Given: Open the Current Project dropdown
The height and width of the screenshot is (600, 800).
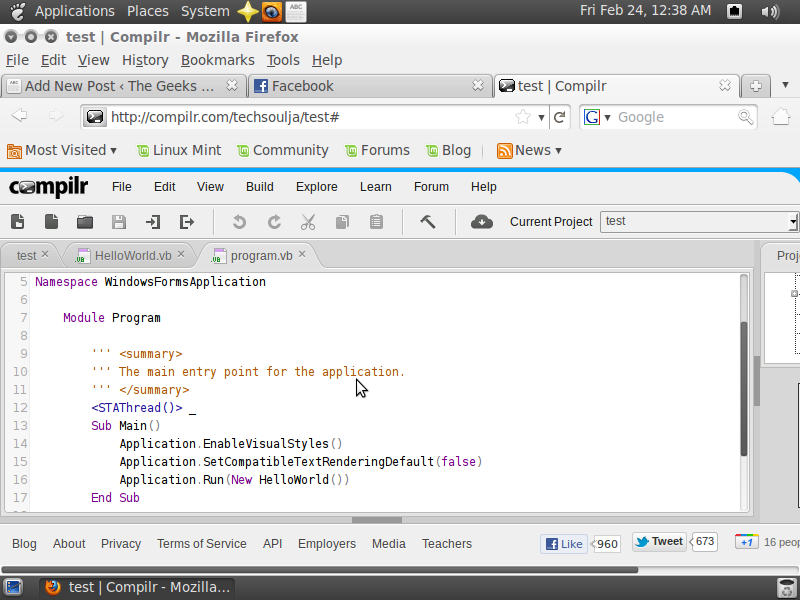Looking at the screenshot, I should pyautogui.click(x=792, y=222).
